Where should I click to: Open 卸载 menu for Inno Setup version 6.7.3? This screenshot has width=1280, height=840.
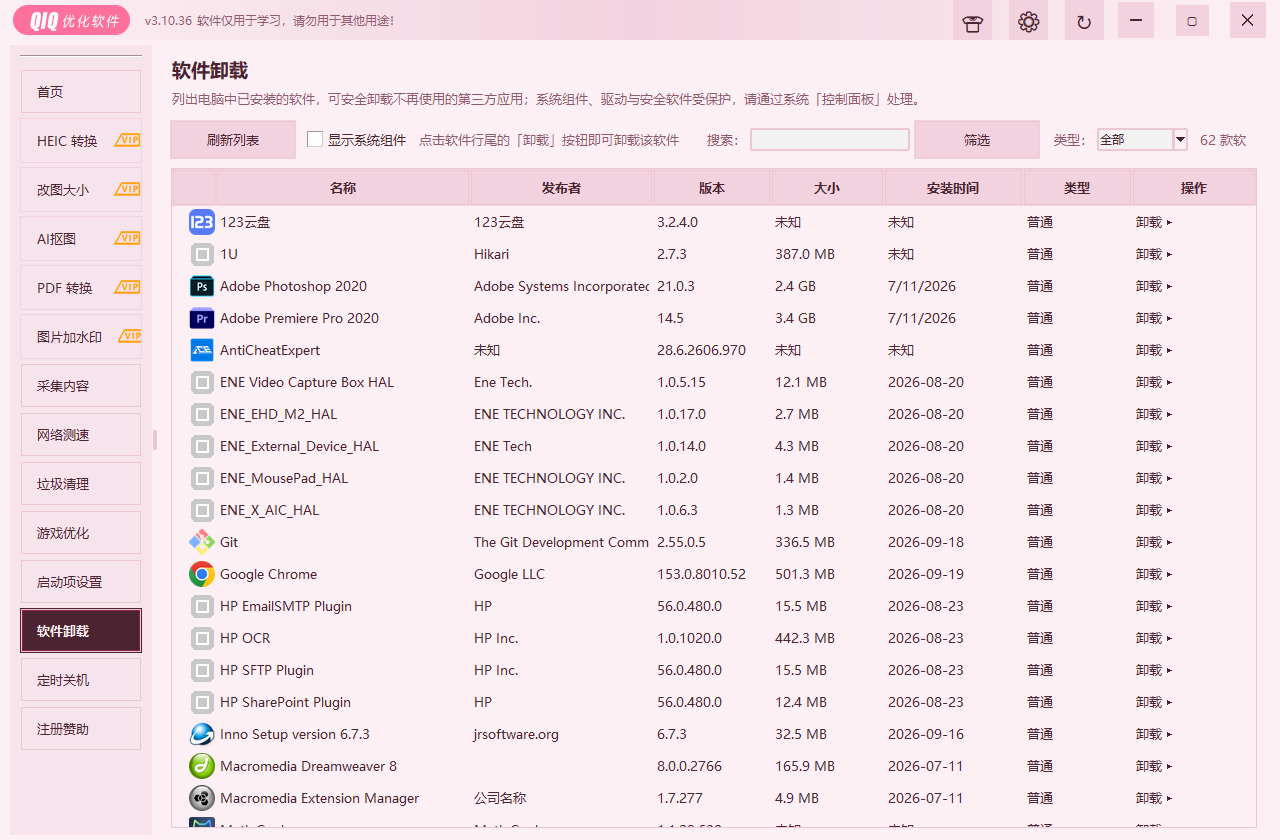[1154, 734]
